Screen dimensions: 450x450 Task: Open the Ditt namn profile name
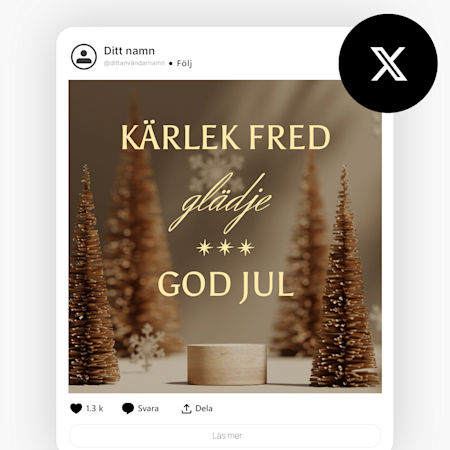(129, 51)
